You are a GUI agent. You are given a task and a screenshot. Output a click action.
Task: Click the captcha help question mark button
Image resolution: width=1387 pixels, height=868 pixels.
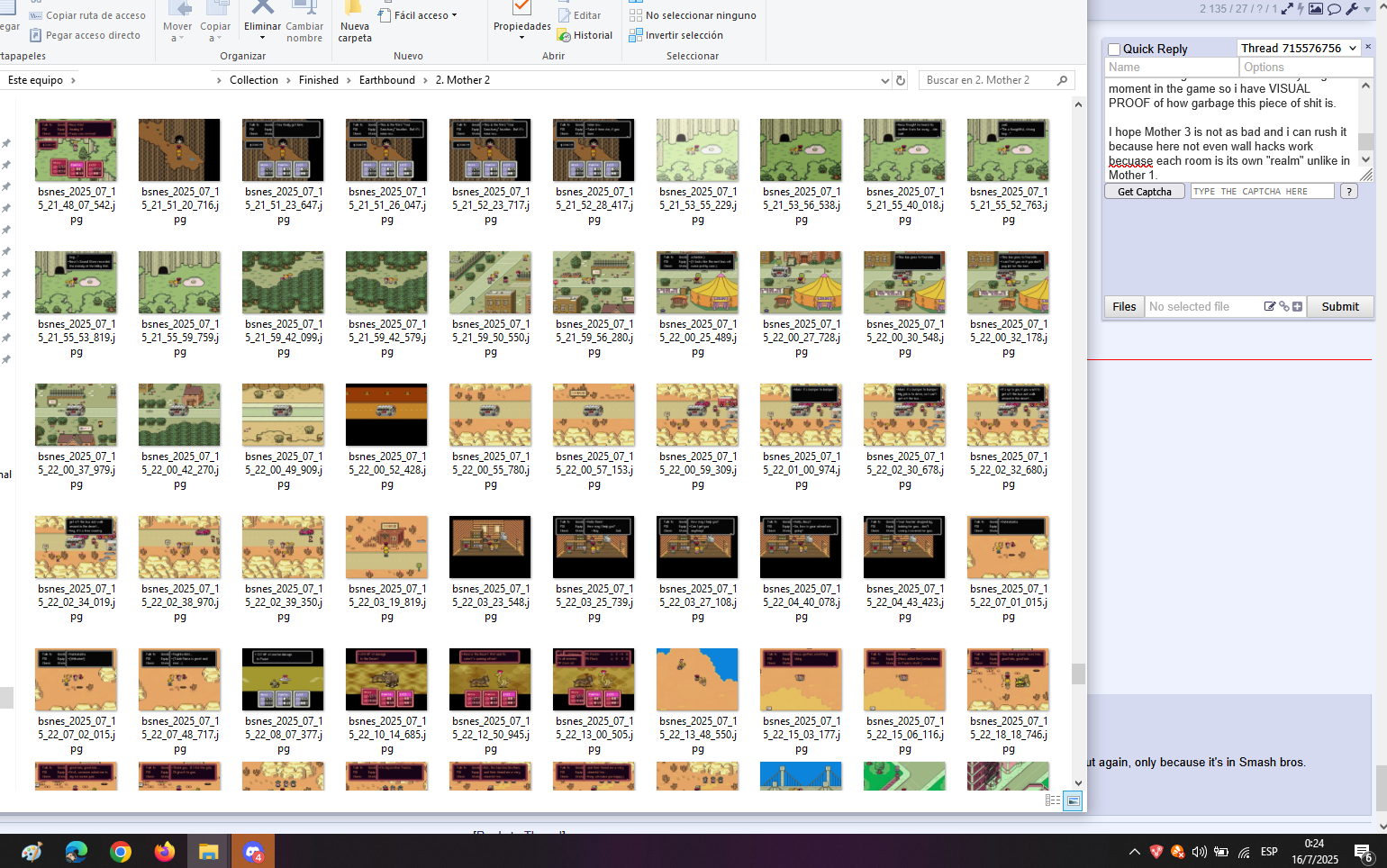tap(1348, 192)
